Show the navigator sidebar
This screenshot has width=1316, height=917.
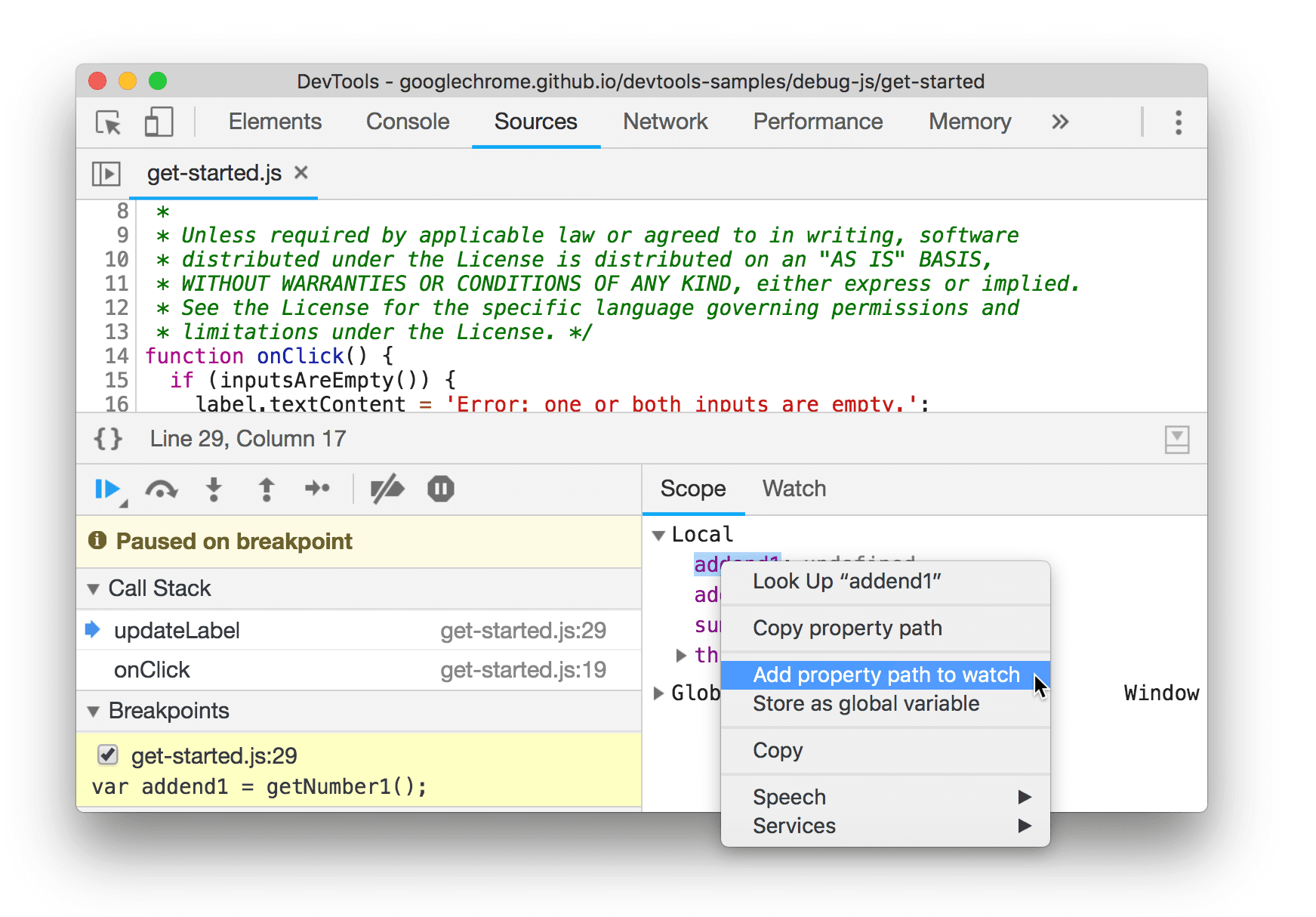(106, 173)
